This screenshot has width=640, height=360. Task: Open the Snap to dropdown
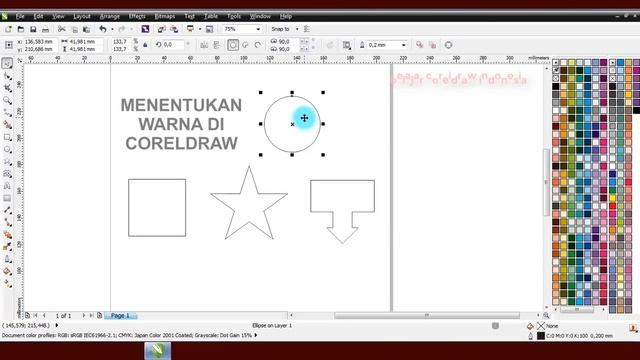(x=297, y=29)
